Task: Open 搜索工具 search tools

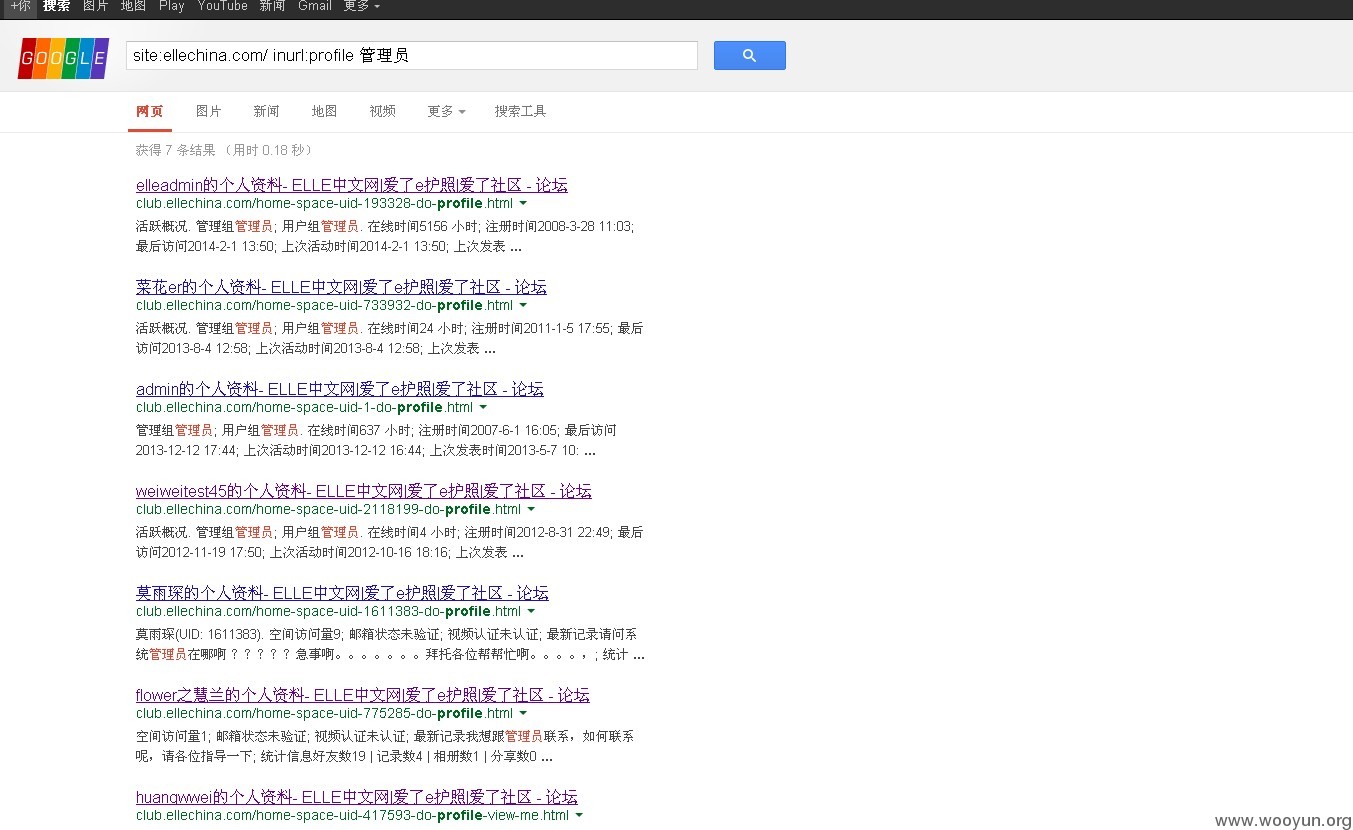Action: click(520, 111)
